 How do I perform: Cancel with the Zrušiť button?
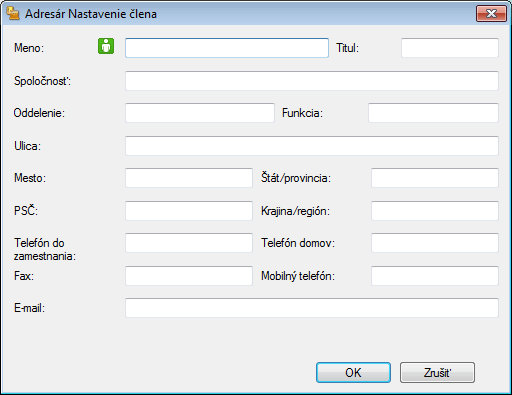coord(437,372)
